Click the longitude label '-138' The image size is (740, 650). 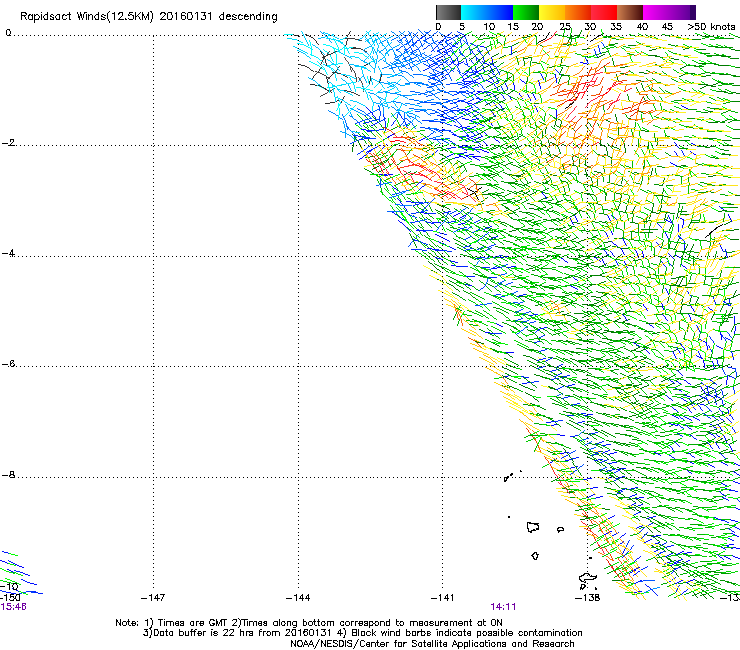[x=588, y=598]
